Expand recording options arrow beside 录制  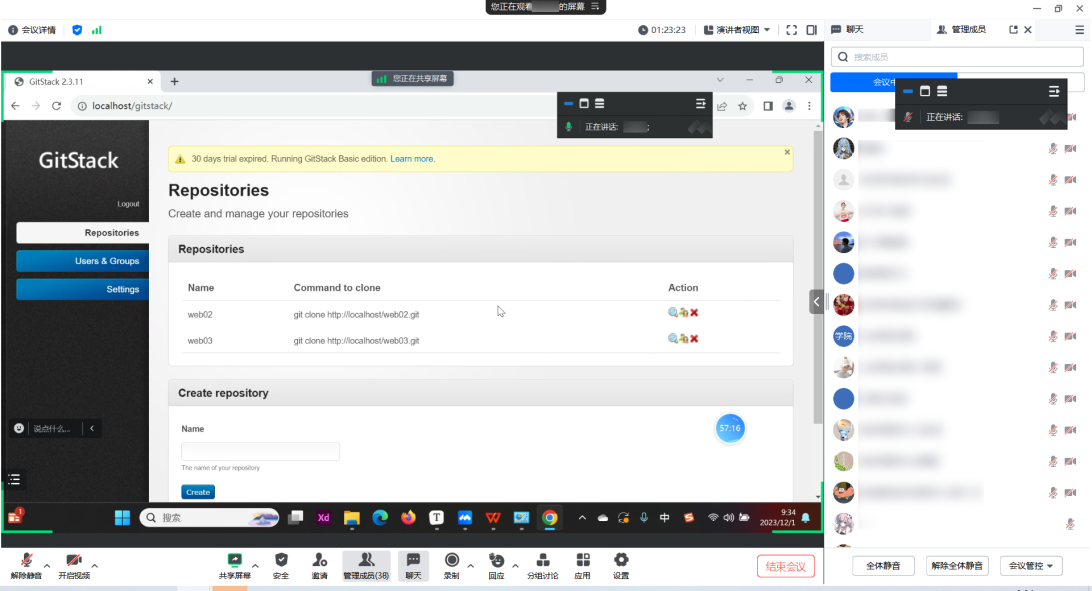tap(471, 566)
